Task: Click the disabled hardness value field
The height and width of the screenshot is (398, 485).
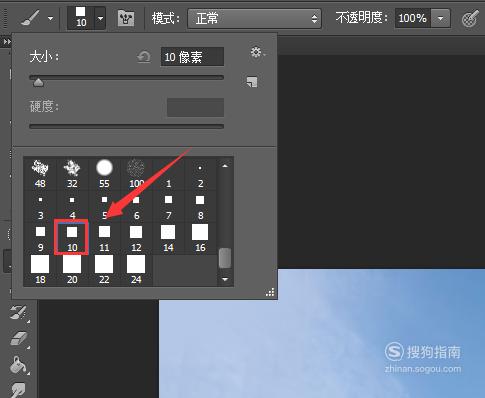Action: (195, 107)
